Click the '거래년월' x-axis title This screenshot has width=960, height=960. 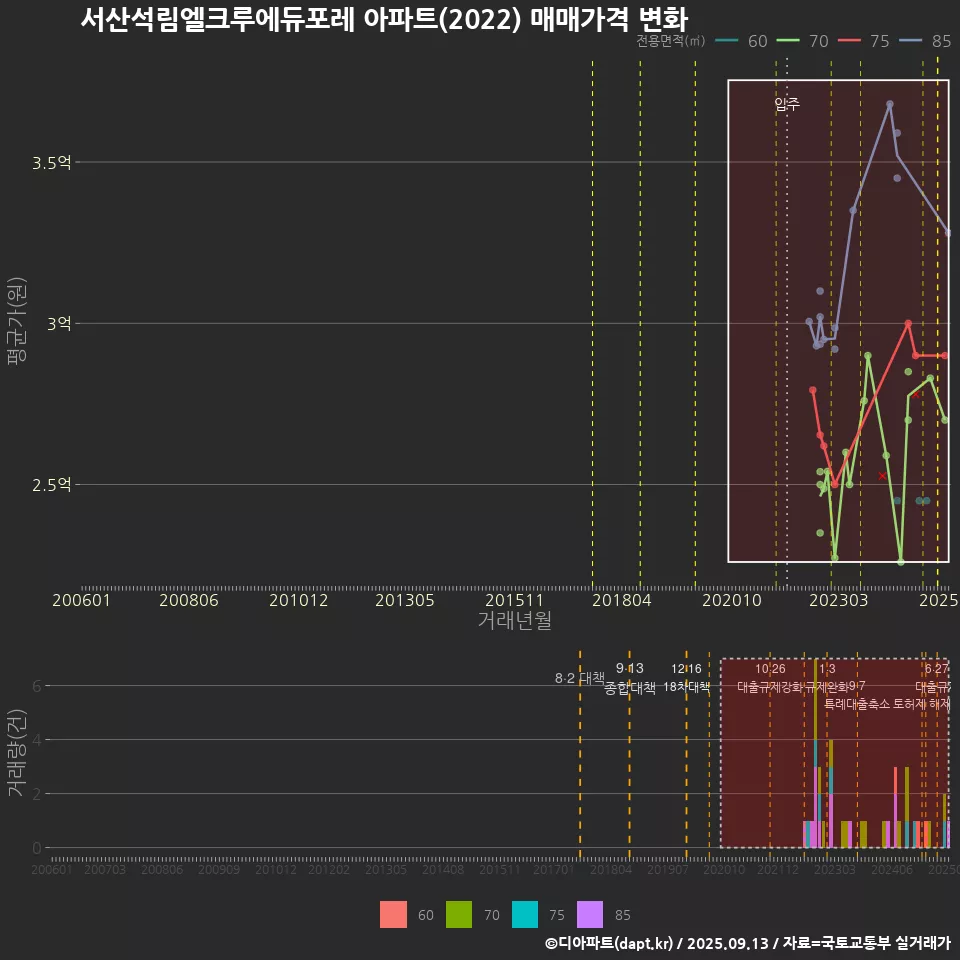click(515, 620)
